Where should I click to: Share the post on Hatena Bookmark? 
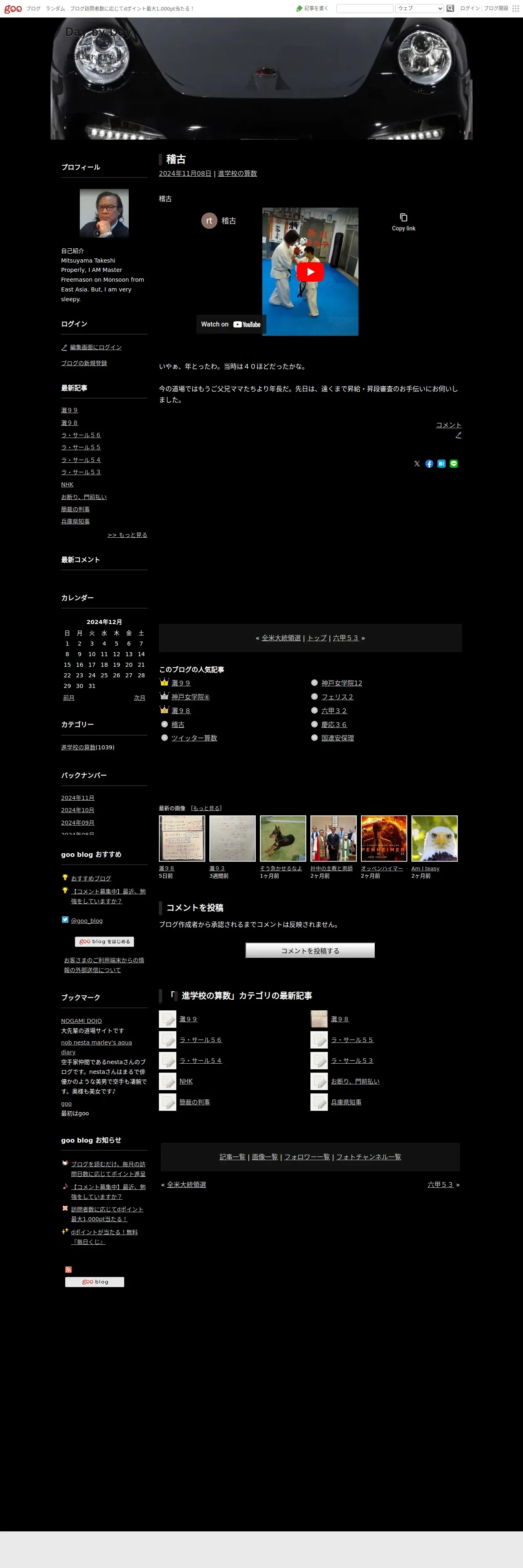click(442, 464)
